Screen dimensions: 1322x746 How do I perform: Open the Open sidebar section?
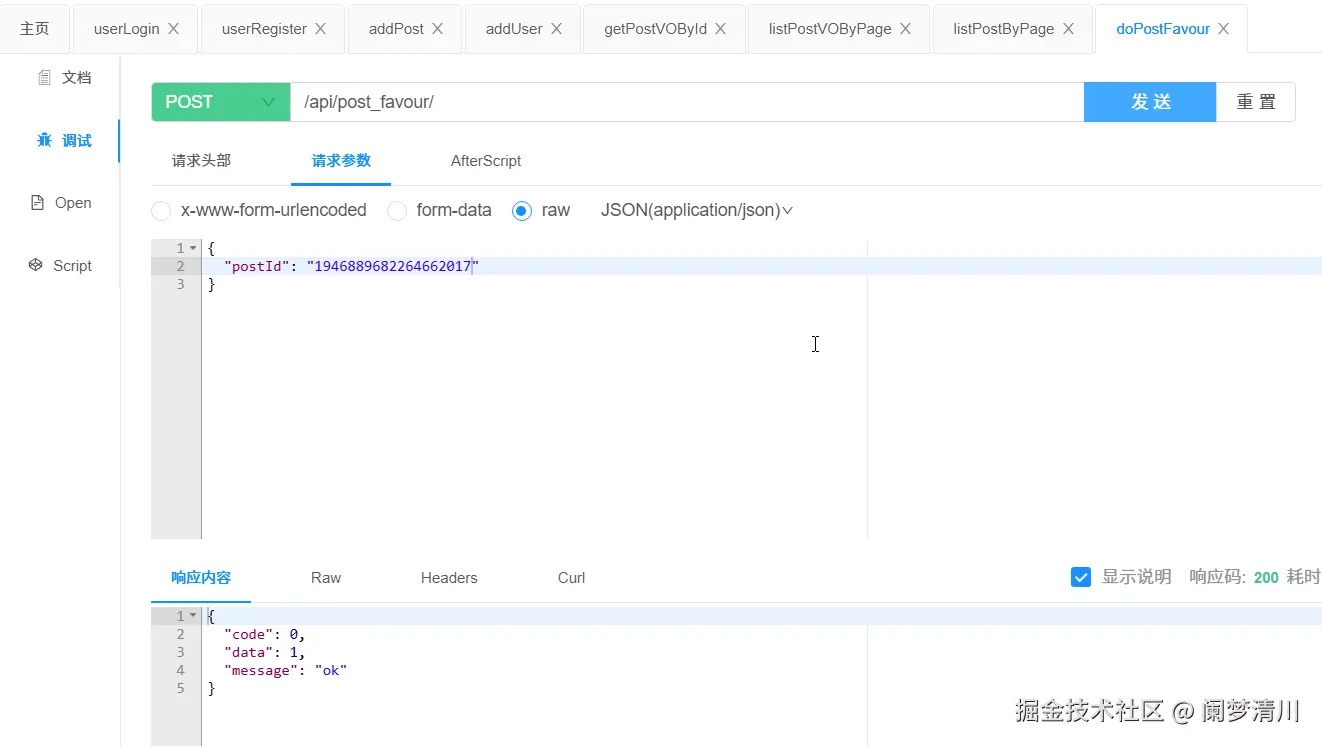[62, 203]
